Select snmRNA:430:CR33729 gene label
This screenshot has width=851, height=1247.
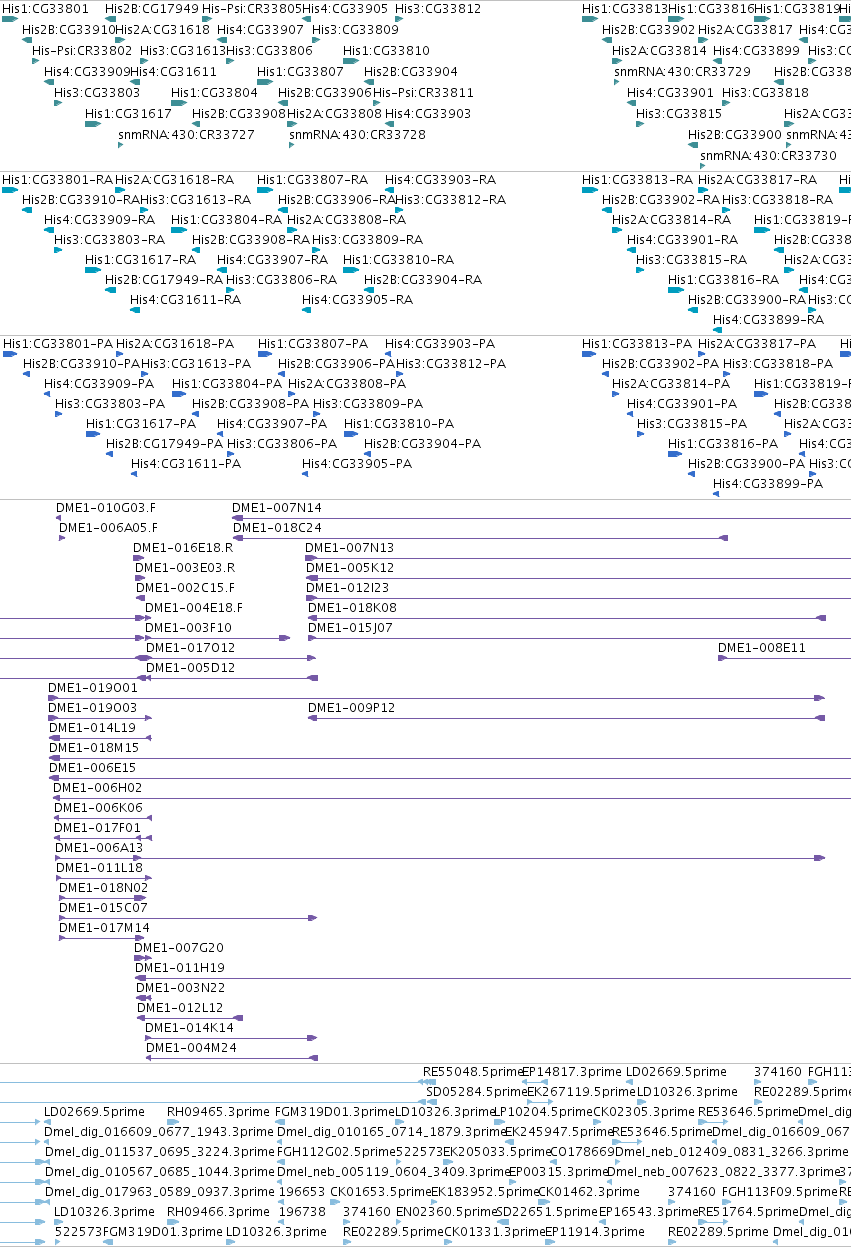tap(682, 71)
